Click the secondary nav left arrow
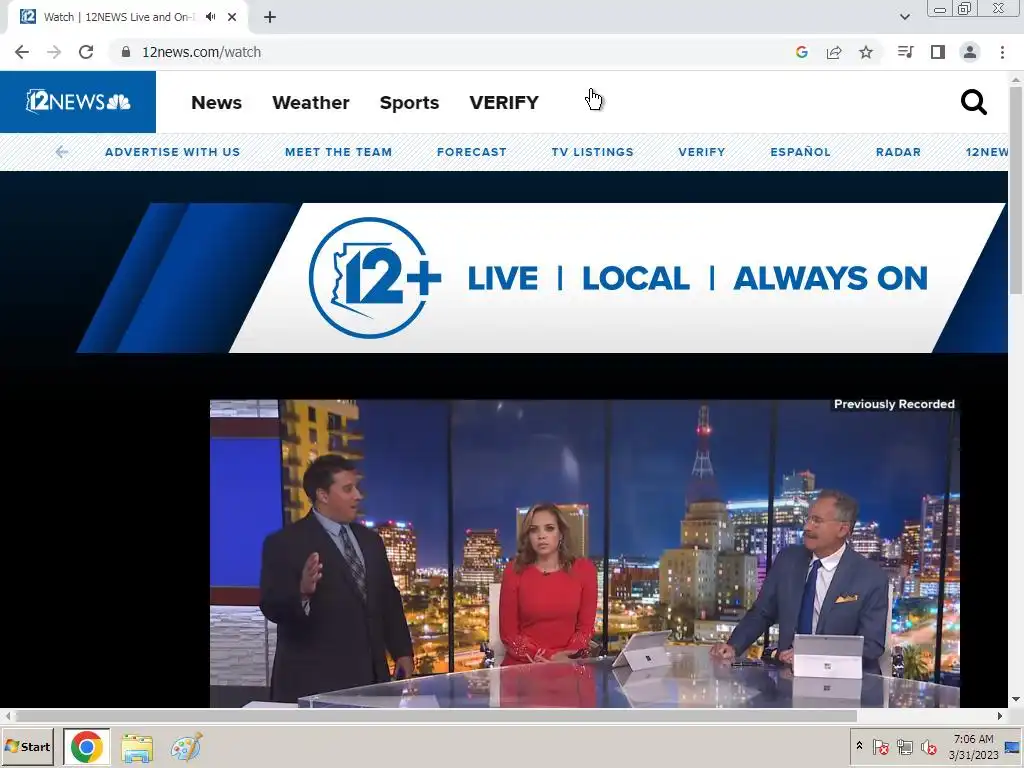This screenshot has width=1024, height=768. (x=61, y=152)
